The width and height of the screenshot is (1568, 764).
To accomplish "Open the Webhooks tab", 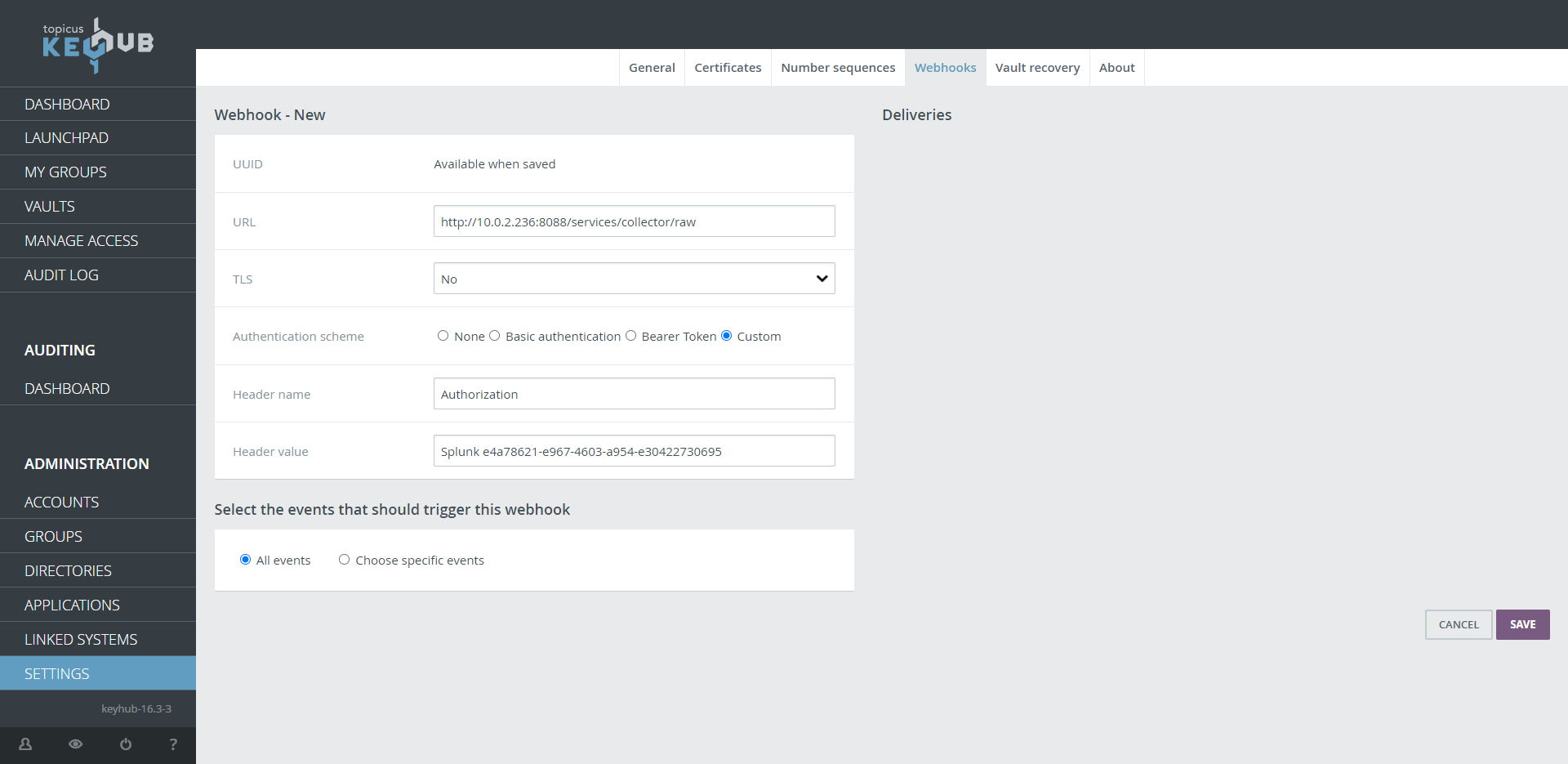I will (x=945, y=68).
